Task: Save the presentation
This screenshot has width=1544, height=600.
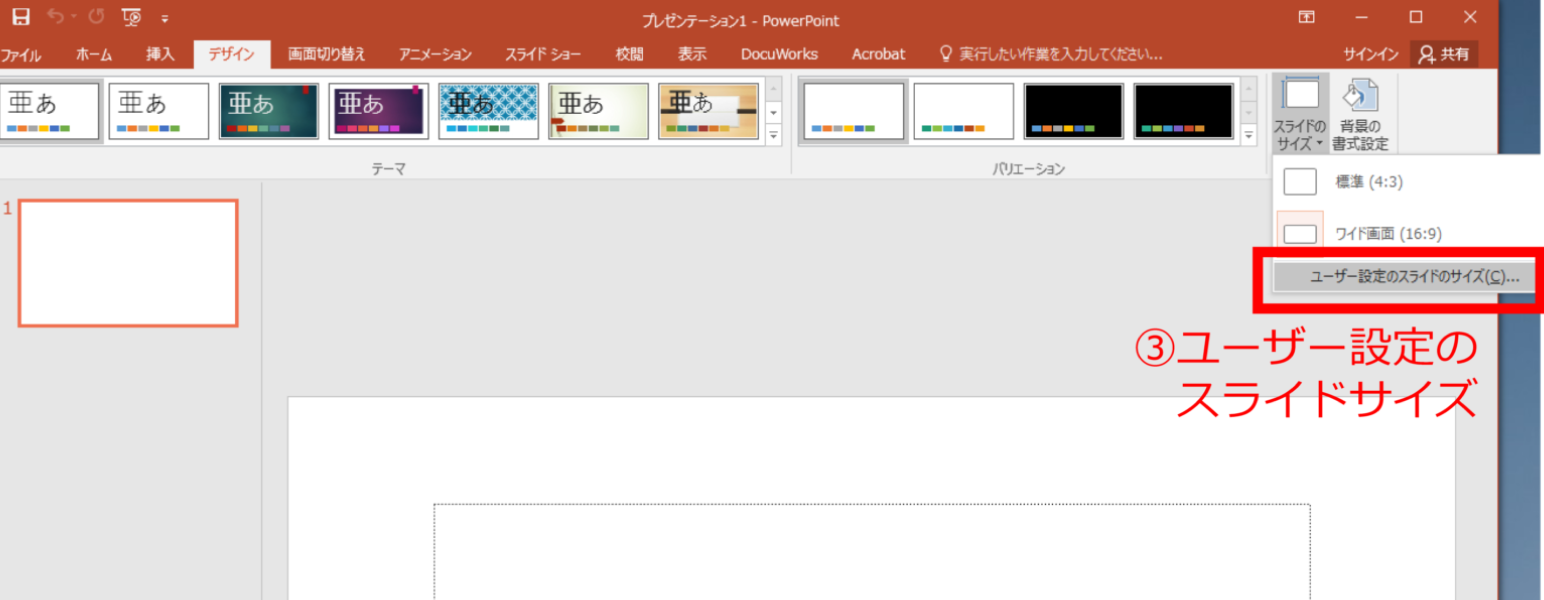Action: pos(22,16)
